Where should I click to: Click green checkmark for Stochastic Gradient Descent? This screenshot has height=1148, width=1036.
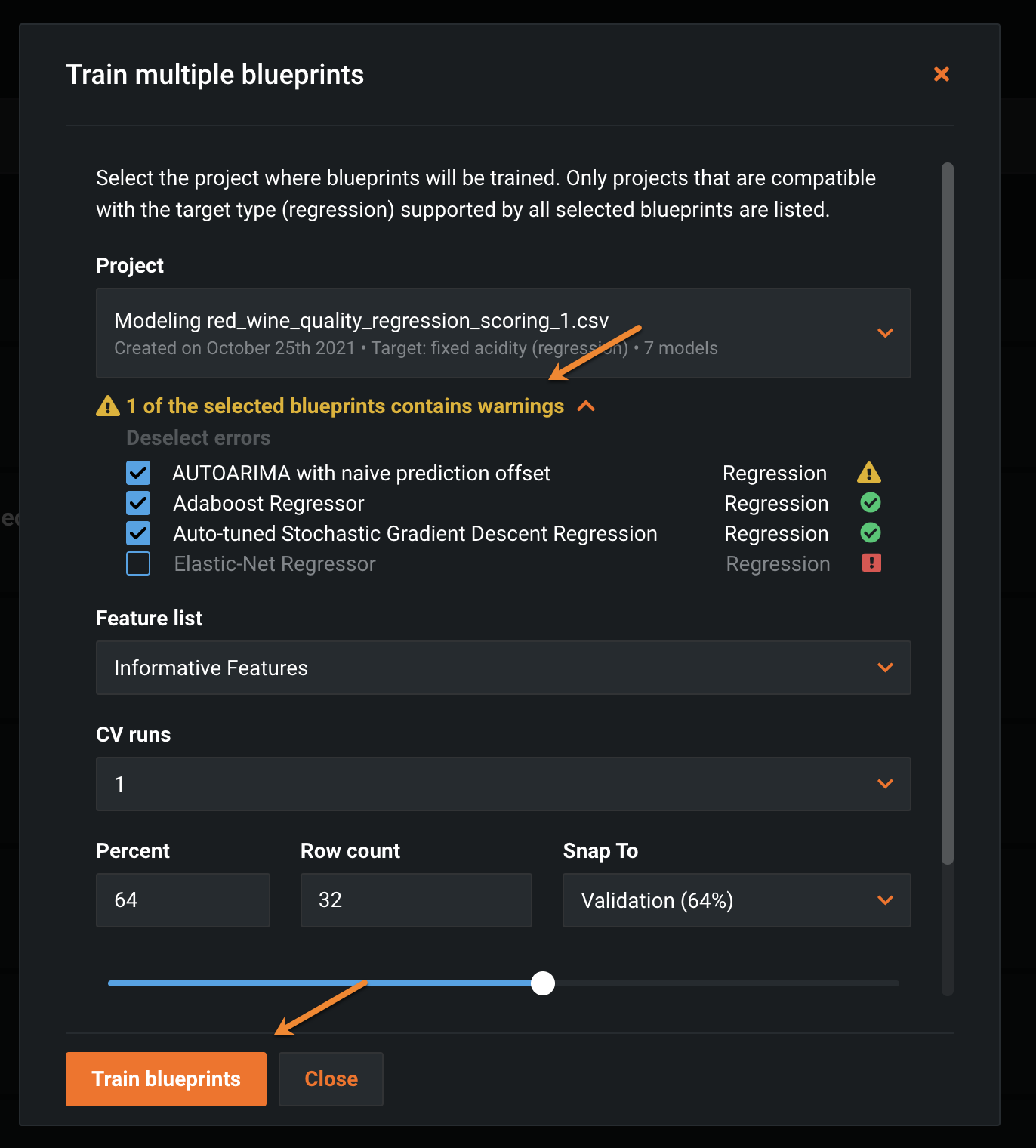(871, 533)
